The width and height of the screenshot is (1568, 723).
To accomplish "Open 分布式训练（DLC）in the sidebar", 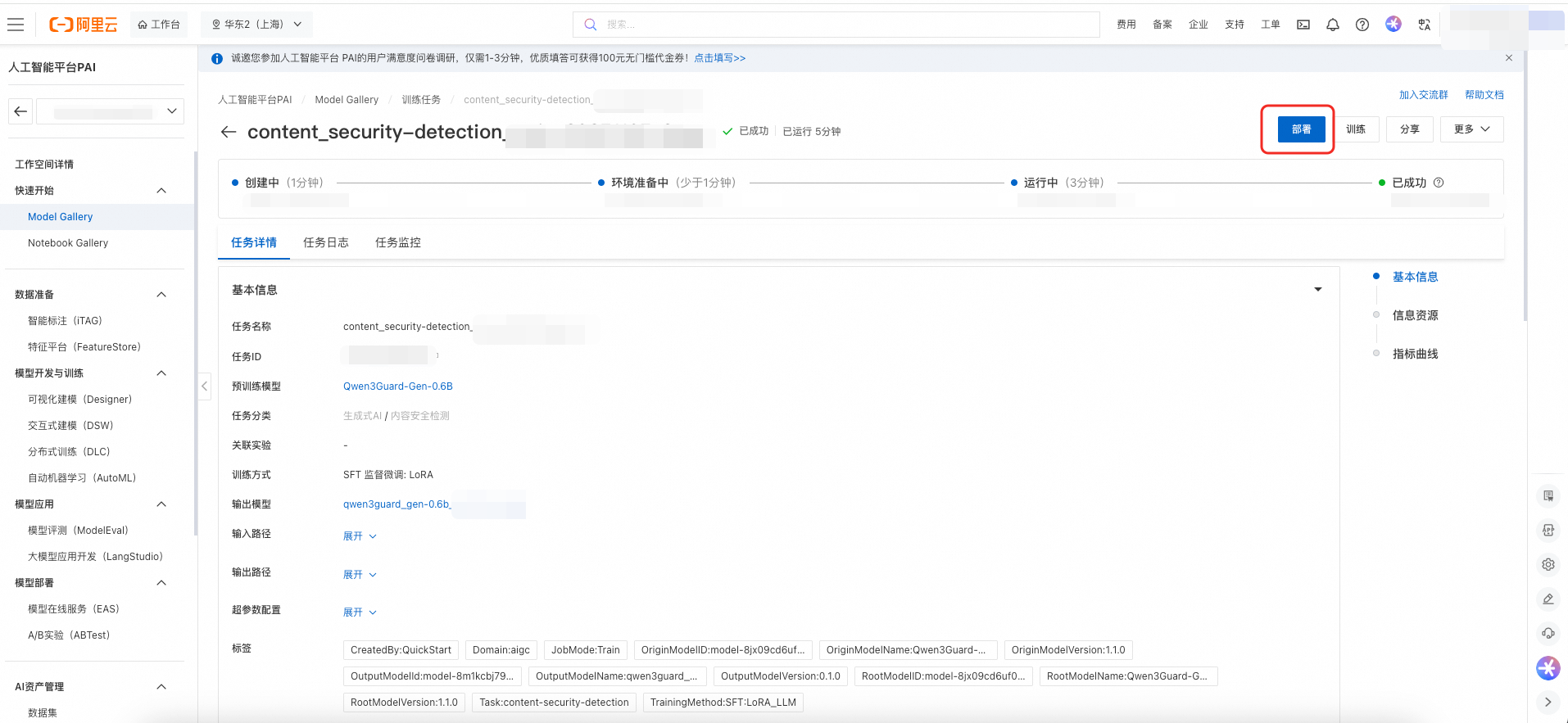I will 69,452.
